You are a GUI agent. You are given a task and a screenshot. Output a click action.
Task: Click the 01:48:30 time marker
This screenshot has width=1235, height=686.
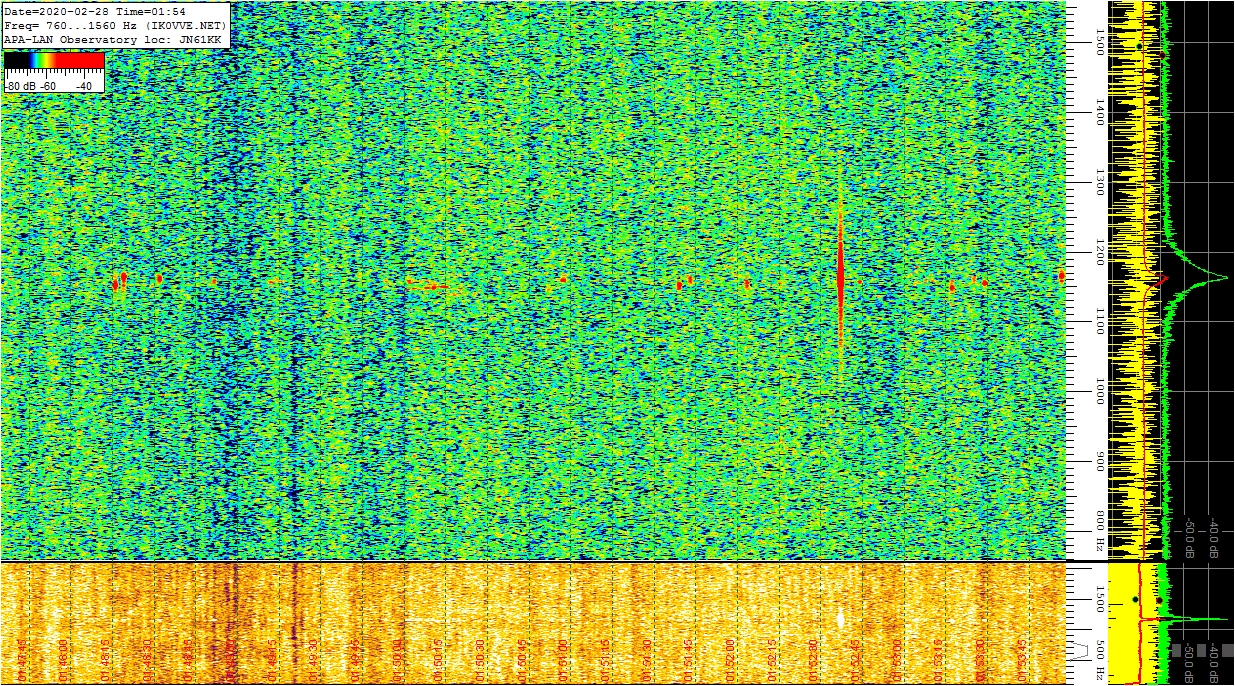pyautogui.click(x=149, y=658)
